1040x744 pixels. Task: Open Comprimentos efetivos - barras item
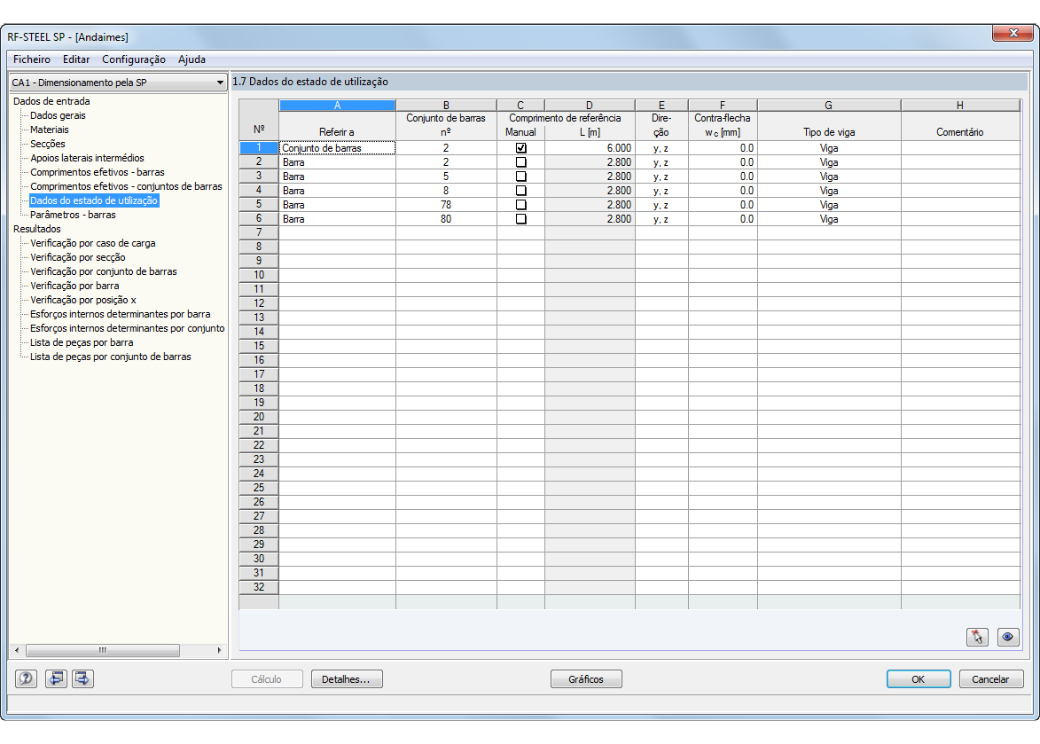(97, 172)
